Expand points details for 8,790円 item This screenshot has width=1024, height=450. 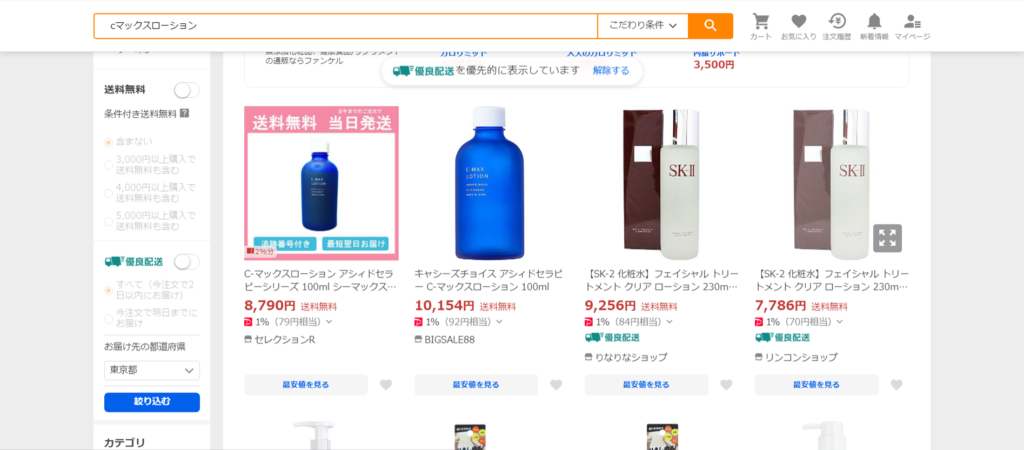pos(329,322)
